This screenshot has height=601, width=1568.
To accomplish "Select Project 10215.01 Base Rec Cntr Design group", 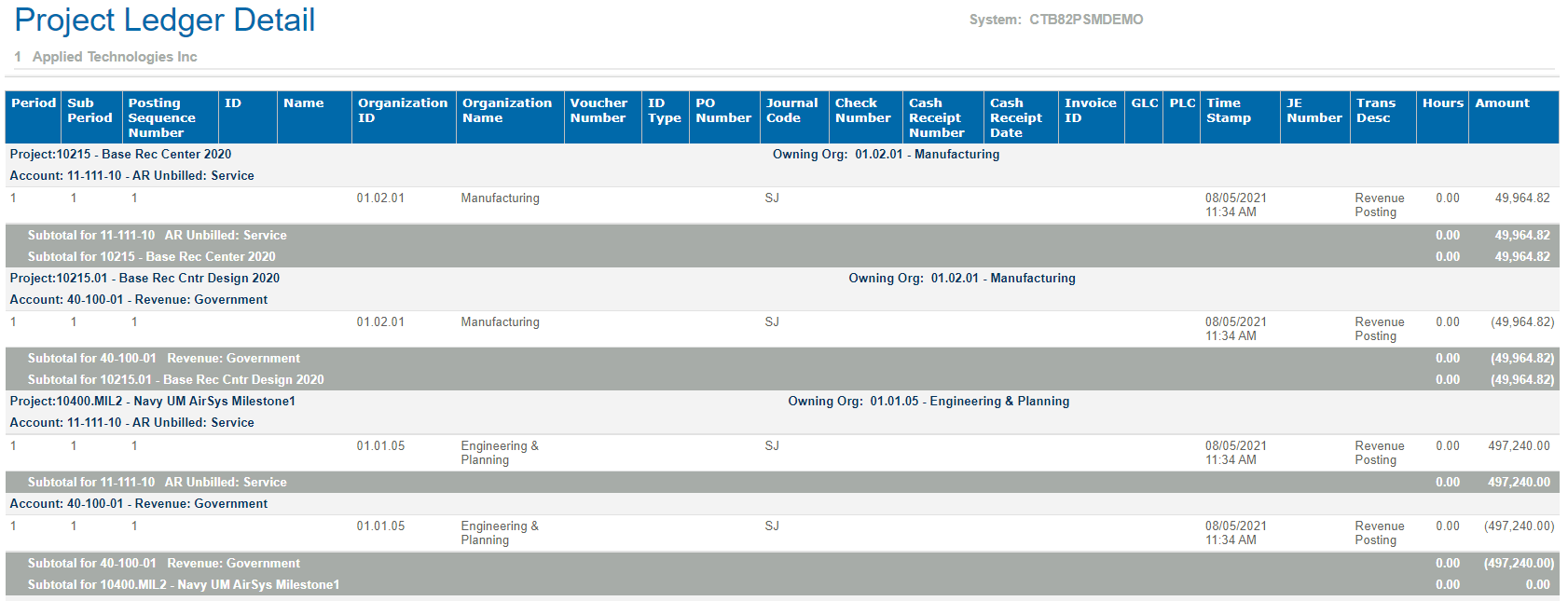I will pos(144,279).
